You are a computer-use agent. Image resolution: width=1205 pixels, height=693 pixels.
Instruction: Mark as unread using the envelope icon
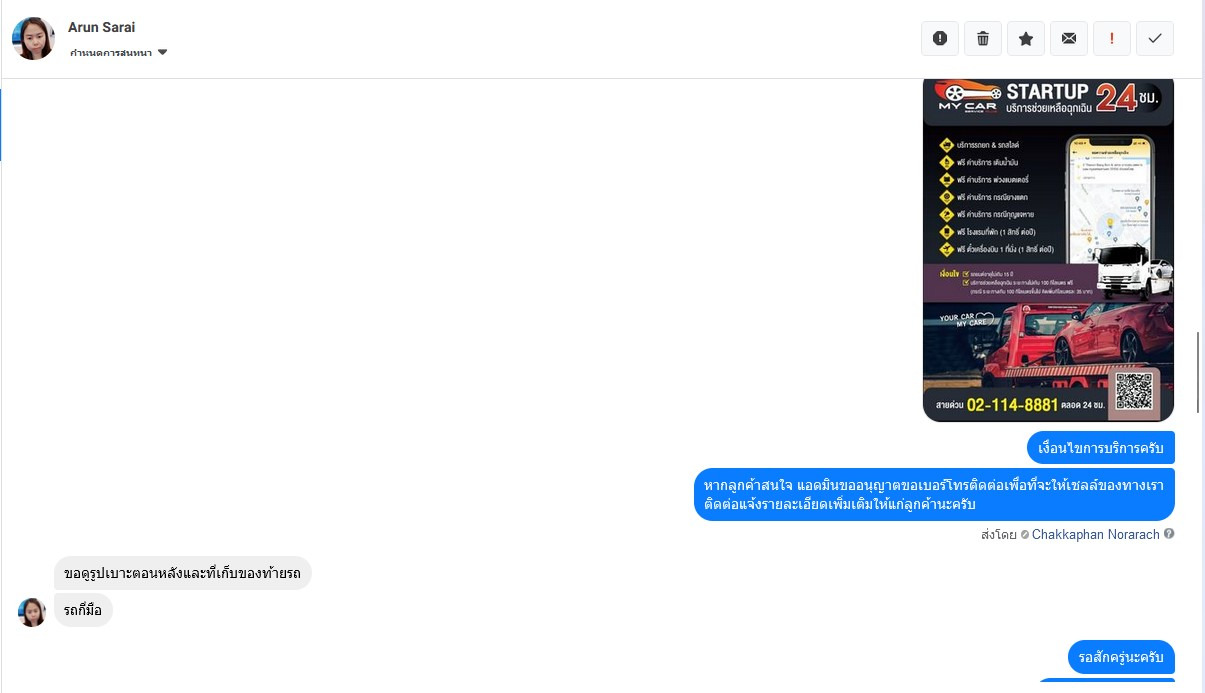coord(1069,38)
